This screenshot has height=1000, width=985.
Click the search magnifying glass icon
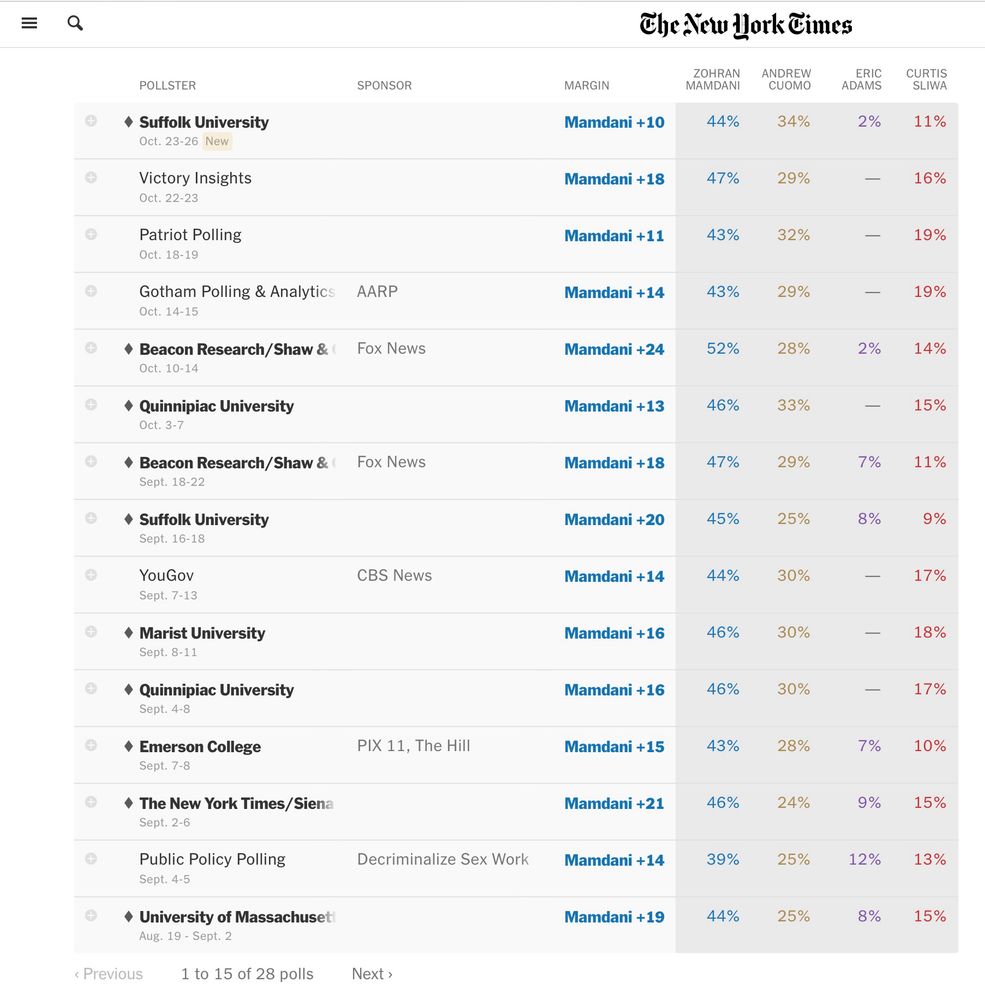coord(75,23)
